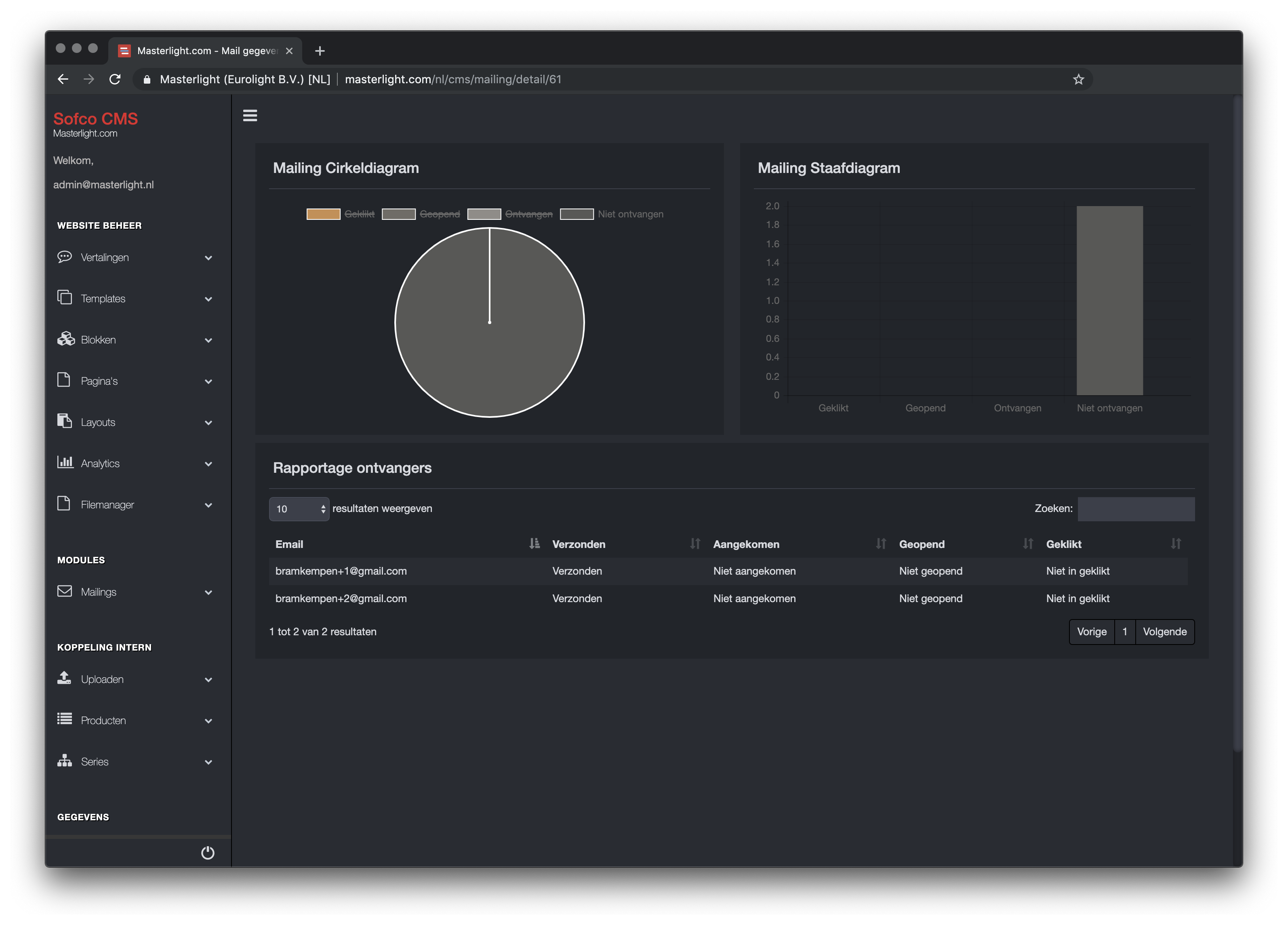Click the Series sitemap icon

coord(65,761)
